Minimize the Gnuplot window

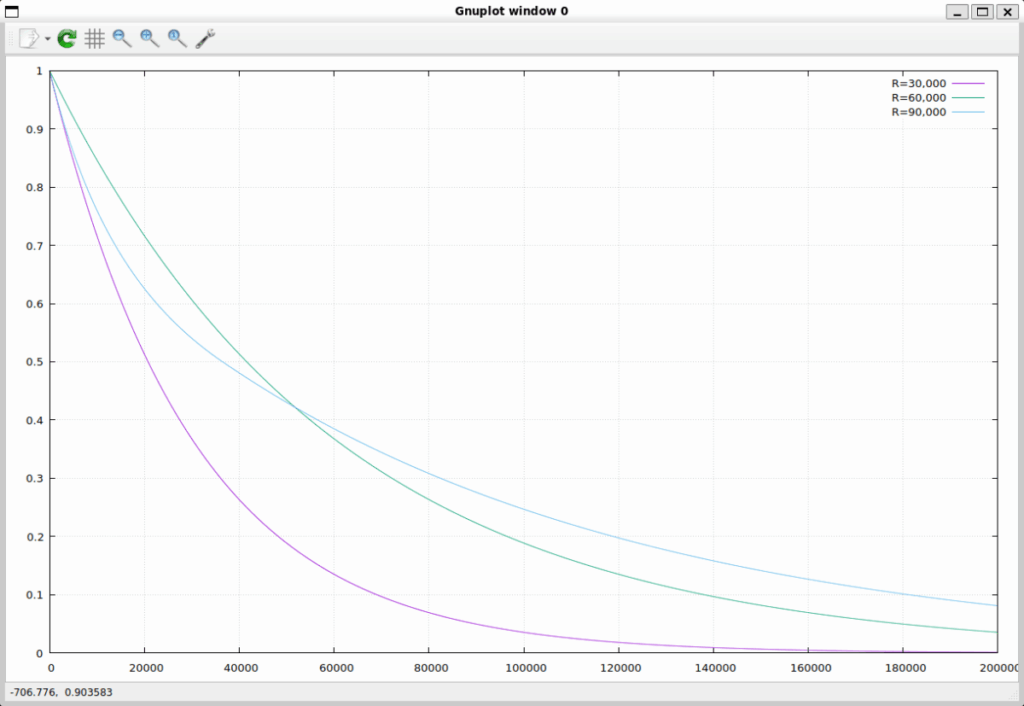[958, 11]
